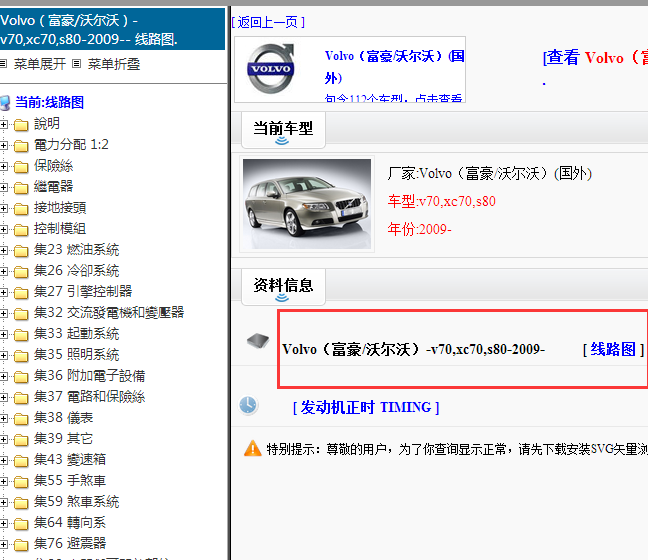This screenshot has height=560, width=648.
Task: Open Volvo（富豪/沃尔沃）(国外) brand link
Action: coord(394,67)
